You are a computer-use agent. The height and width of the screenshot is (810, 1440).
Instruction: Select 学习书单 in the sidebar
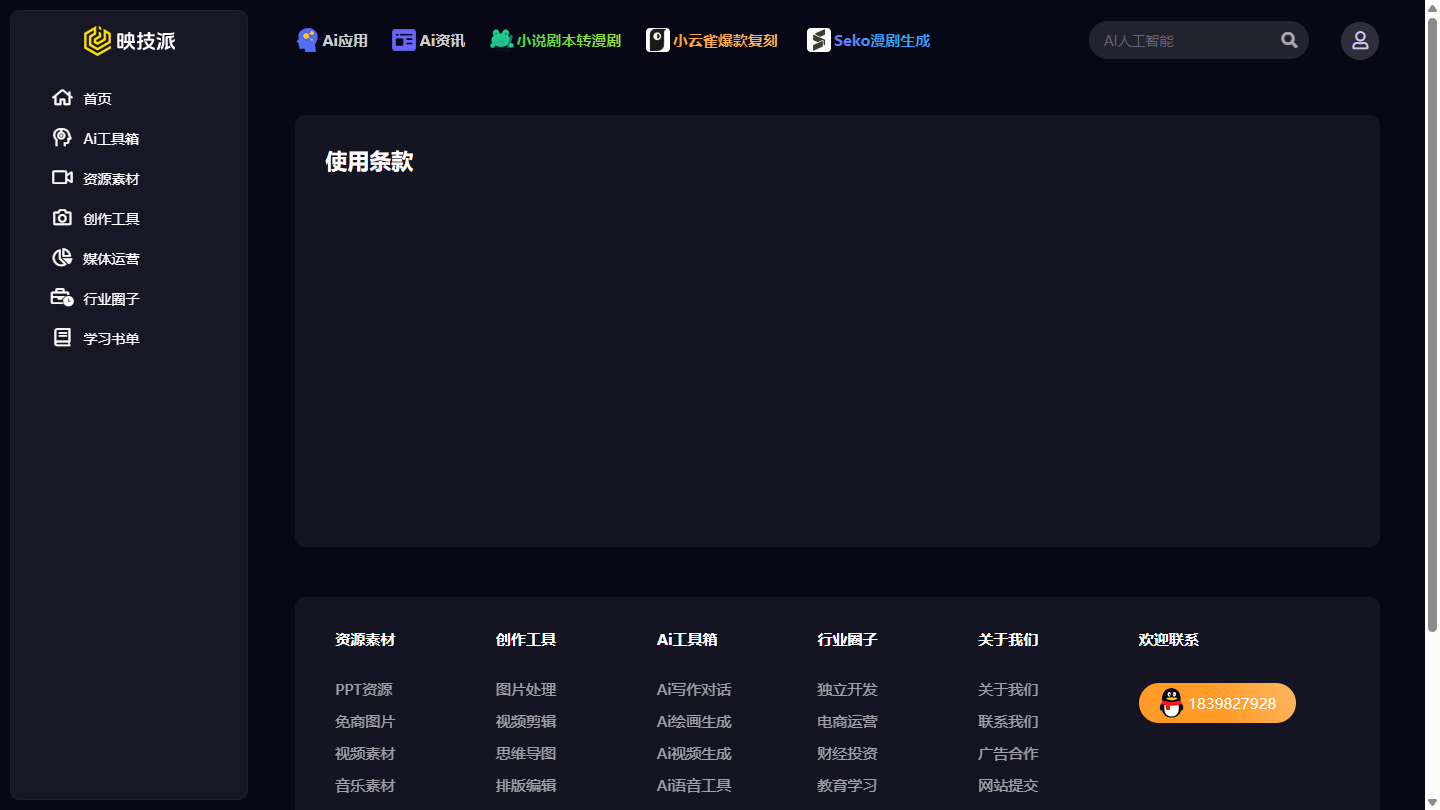(111, 339)
